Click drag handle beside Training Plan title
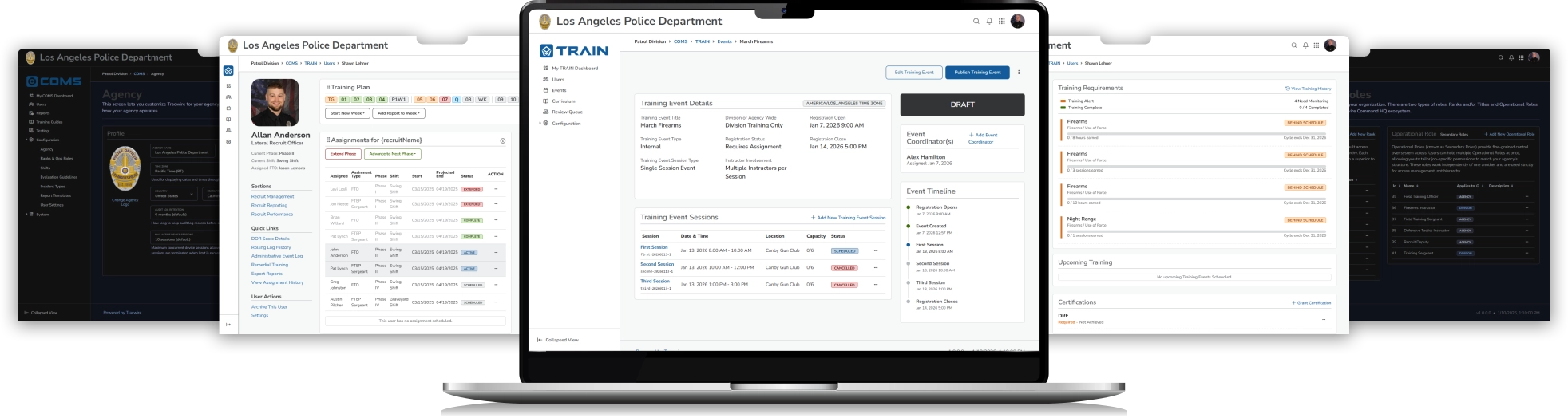Image resolution: width=1568 pixels, height=418 pixels. point(328,87)
